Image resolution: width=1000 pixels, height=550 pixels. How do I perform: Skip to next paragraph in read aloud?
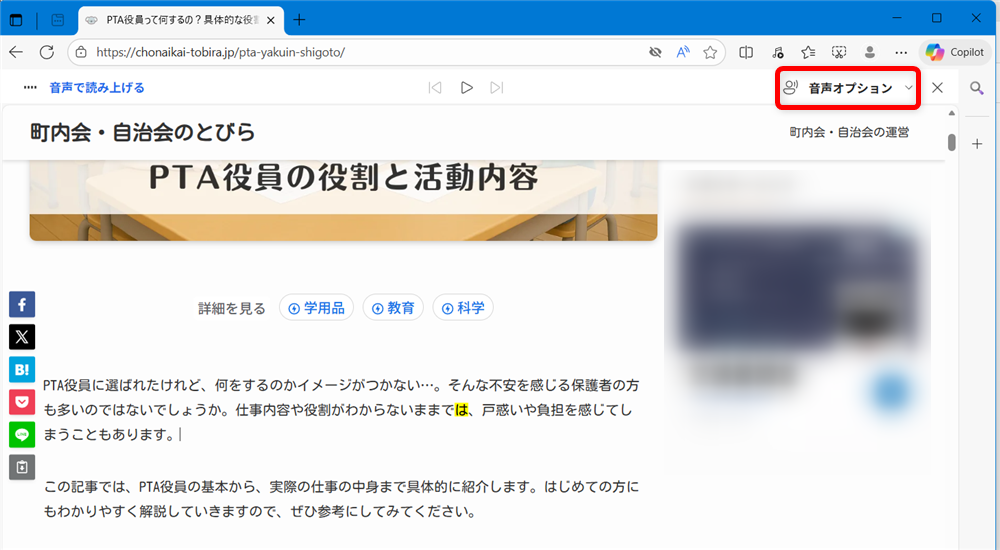pyautogui.click(x=497, y=87)
